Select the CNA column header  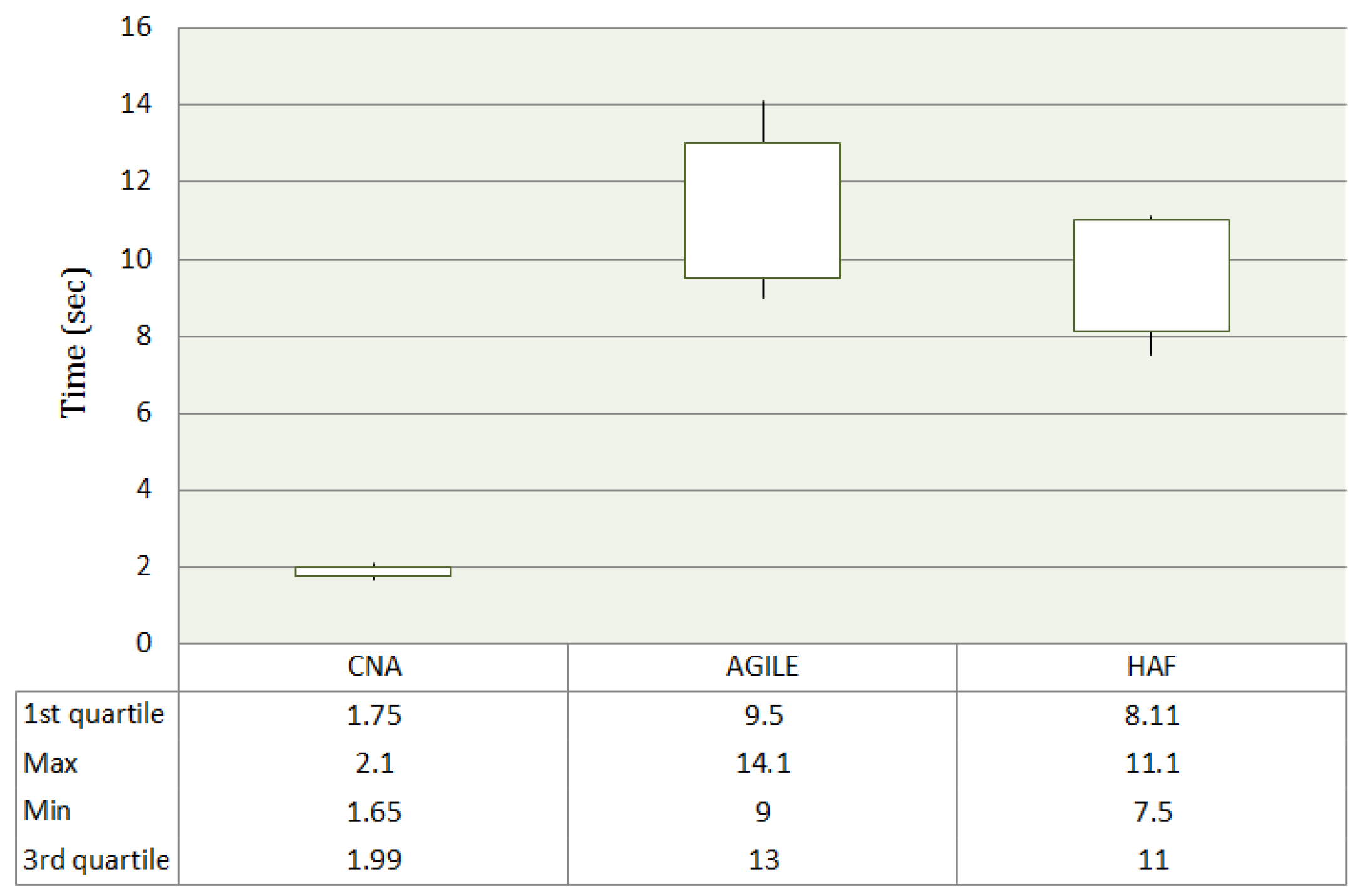(x=374, y=666)
